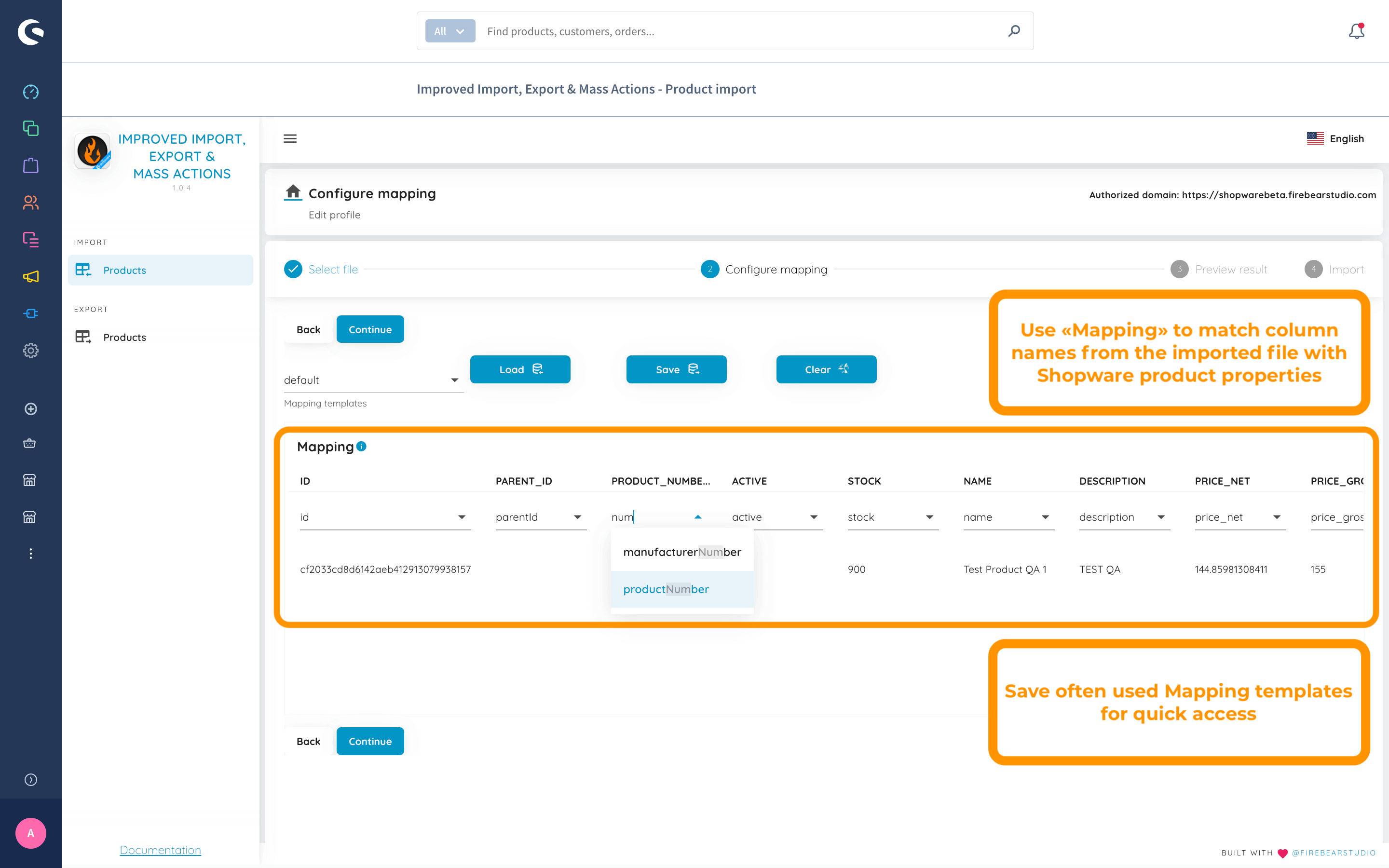Screen dimensions: 1389x868
Task: Open Export Products in the side menu
Action: point(124,337)
